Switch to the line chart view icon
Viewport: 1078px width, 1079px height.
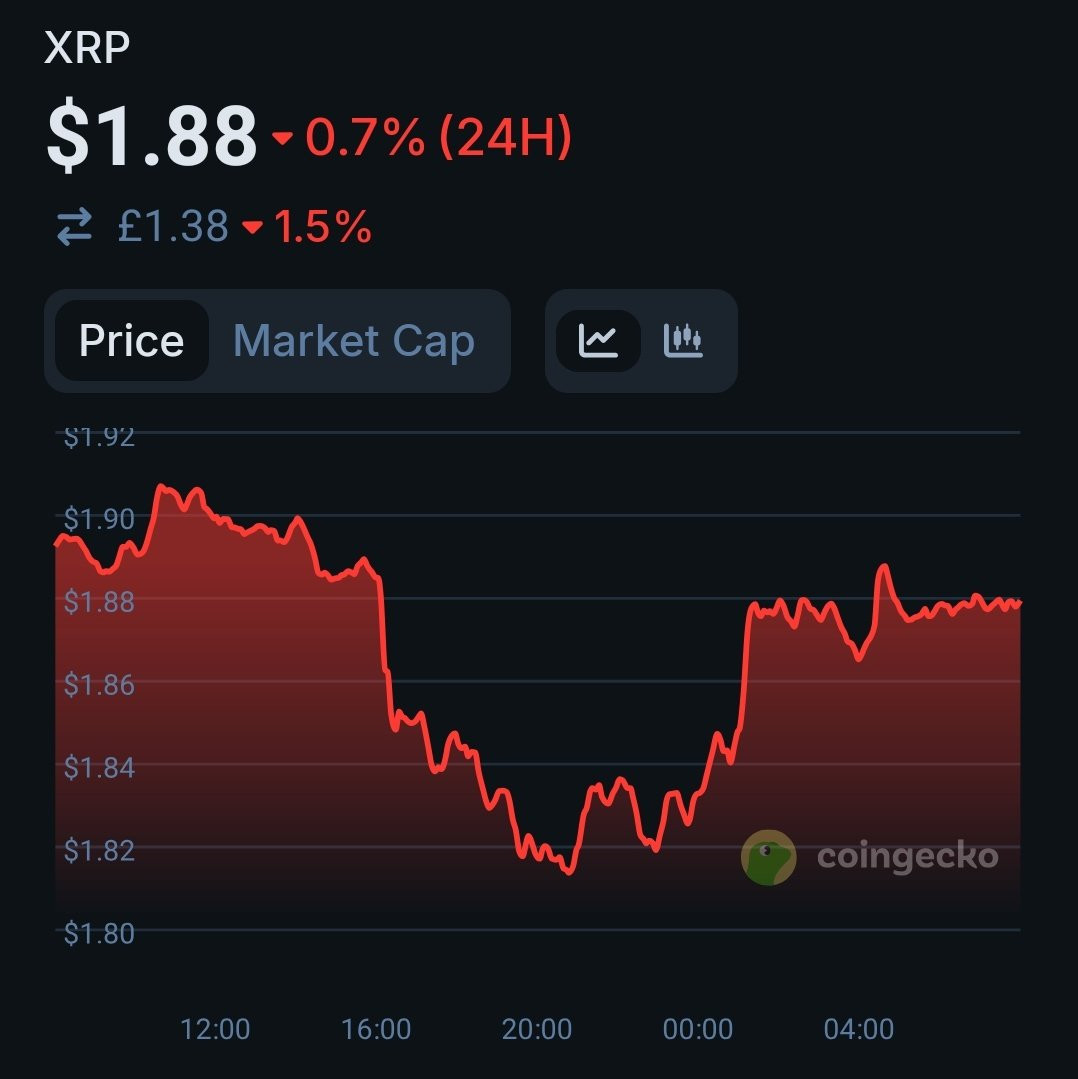point(598,341)
